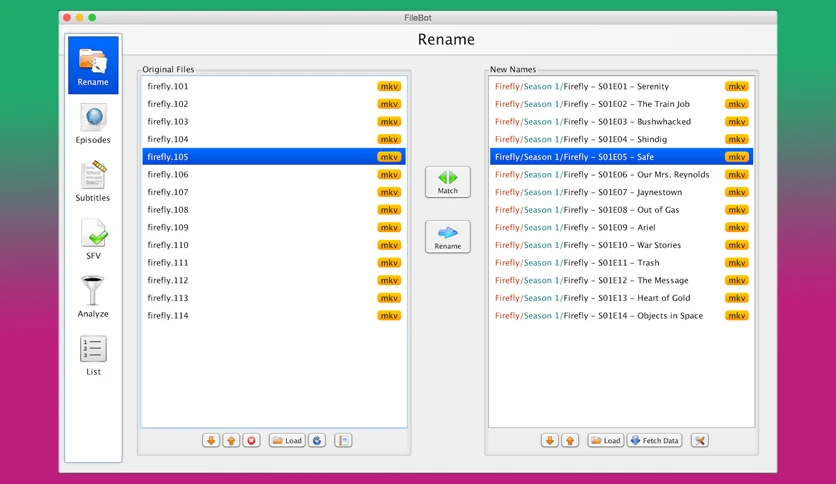
Task: Select firefly.113 in Original Files
Action: pyautogui.click(x=274, y=297)
